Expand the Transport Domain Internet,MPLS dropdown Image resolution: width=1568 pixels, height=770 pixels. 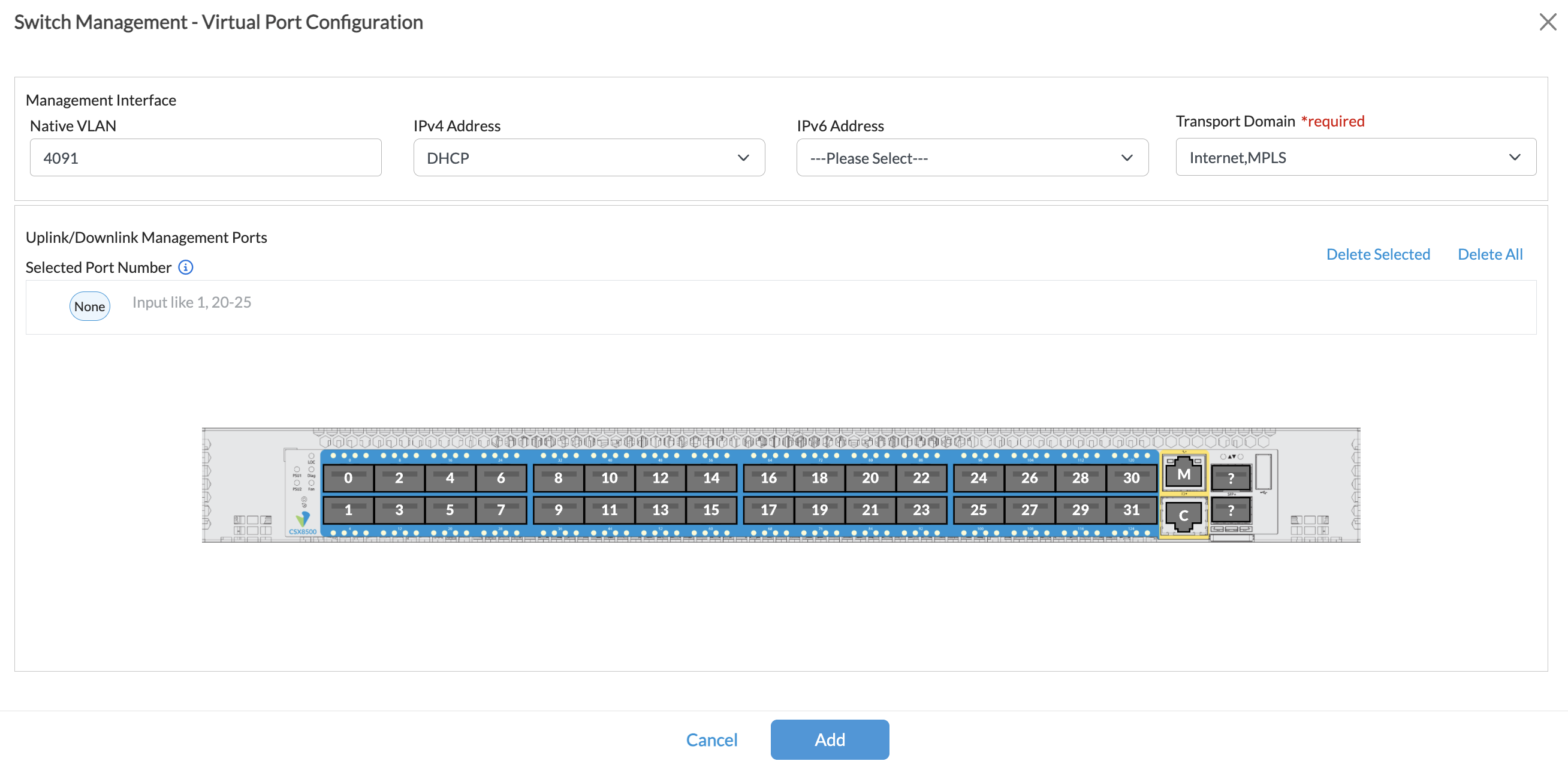(x=1356, y=157)
